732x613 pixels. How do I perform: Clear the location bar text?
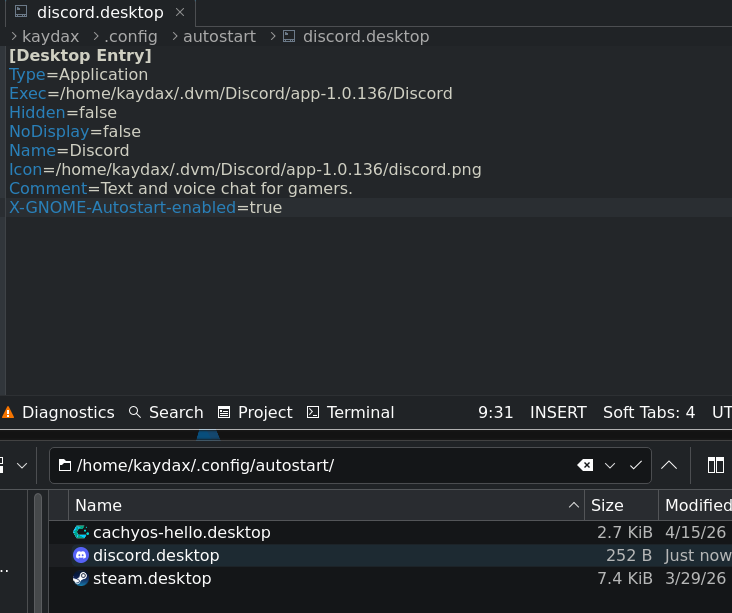(585, 465)
